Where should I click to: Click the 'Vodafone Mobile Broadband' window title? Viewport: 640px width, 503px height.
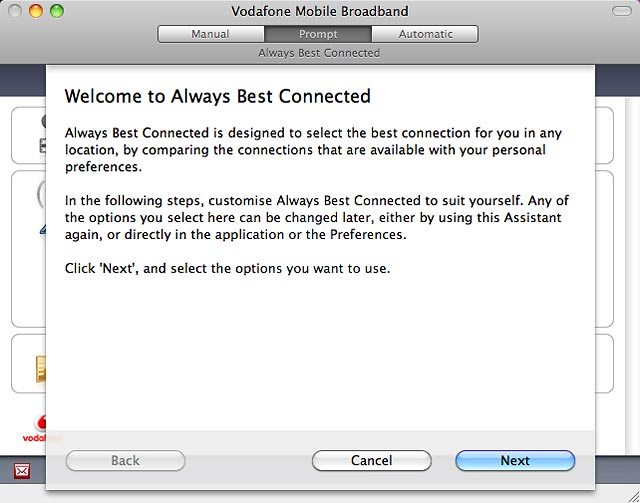[320, 11]
